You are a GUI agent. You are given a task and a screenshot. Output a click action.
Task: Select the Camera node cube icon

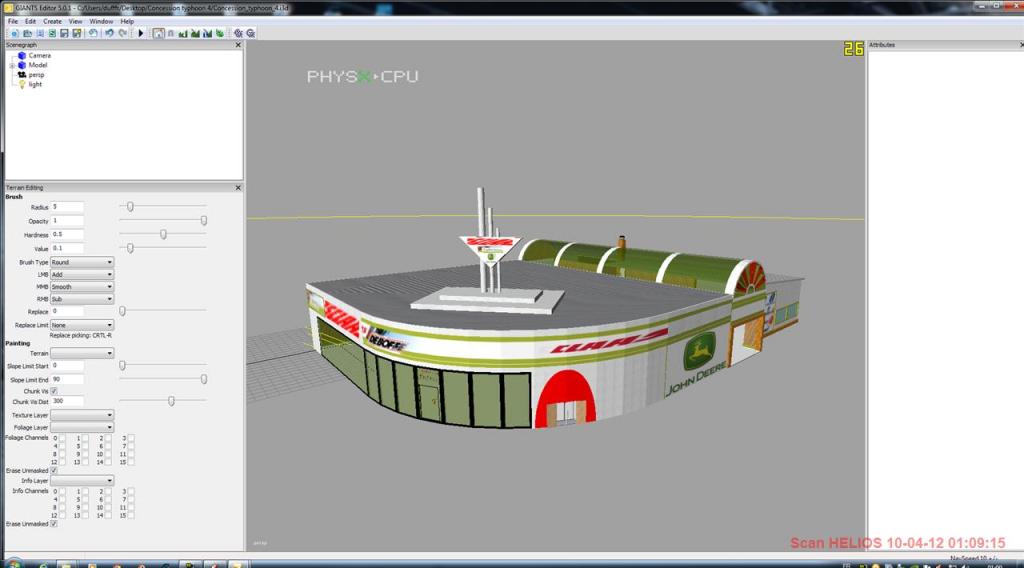pos(22,55)
